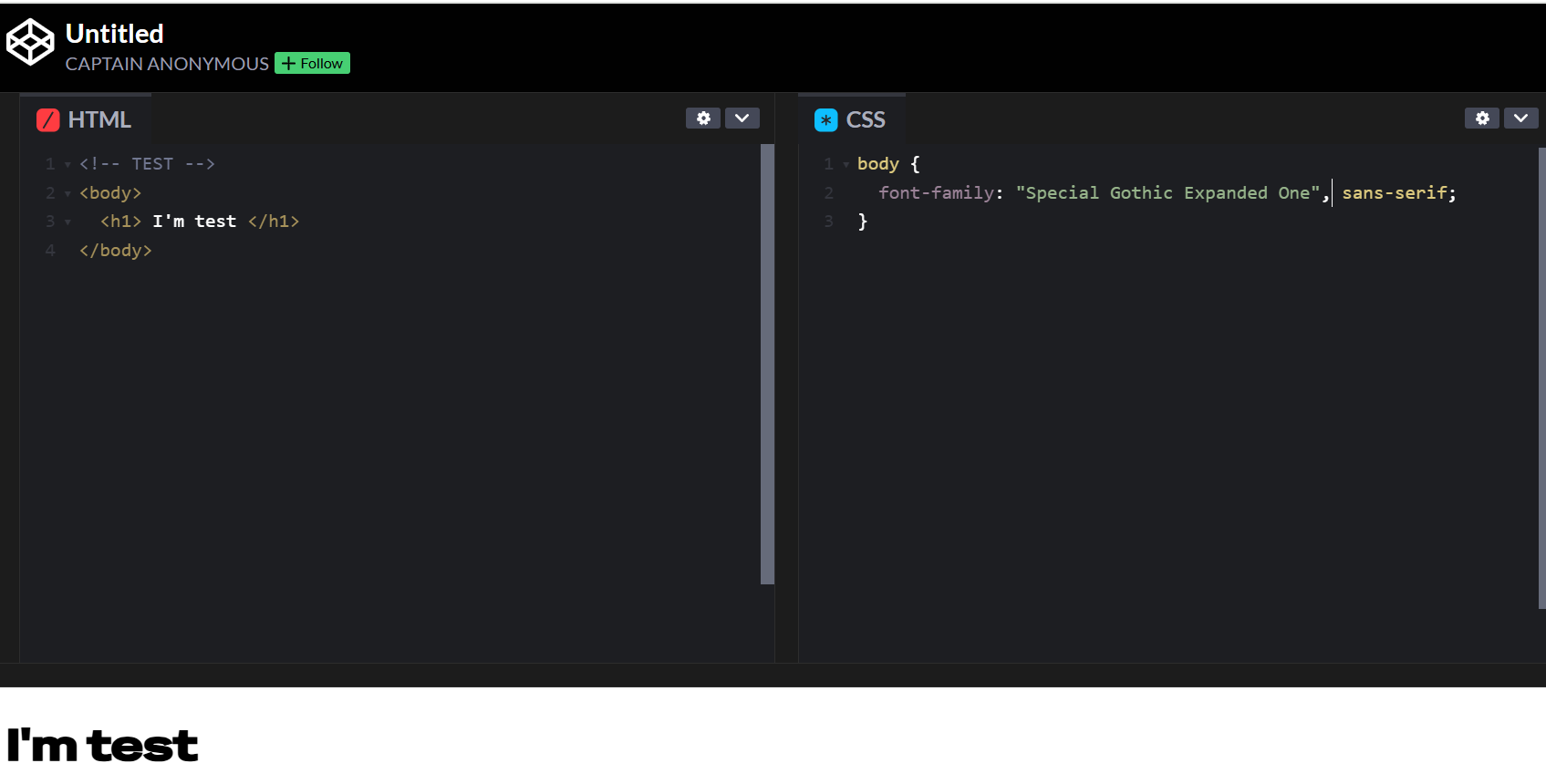Image resolution: width=1546 pixels, height=784 pixels.
Task: Collapse the body tag fold arrow on HTML line 2
Action: pos(67,194)
